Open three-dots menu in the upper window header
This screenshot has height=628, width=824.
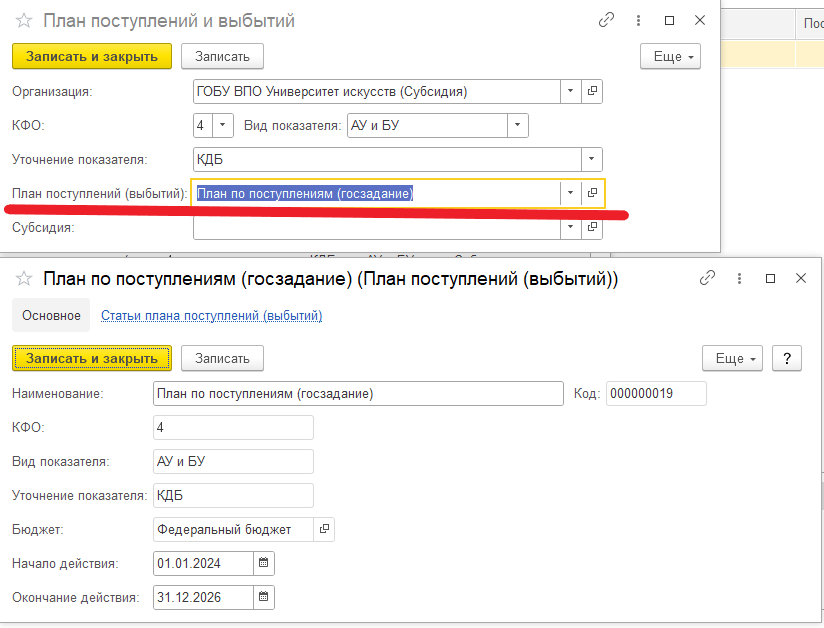[x=638, y=20]
